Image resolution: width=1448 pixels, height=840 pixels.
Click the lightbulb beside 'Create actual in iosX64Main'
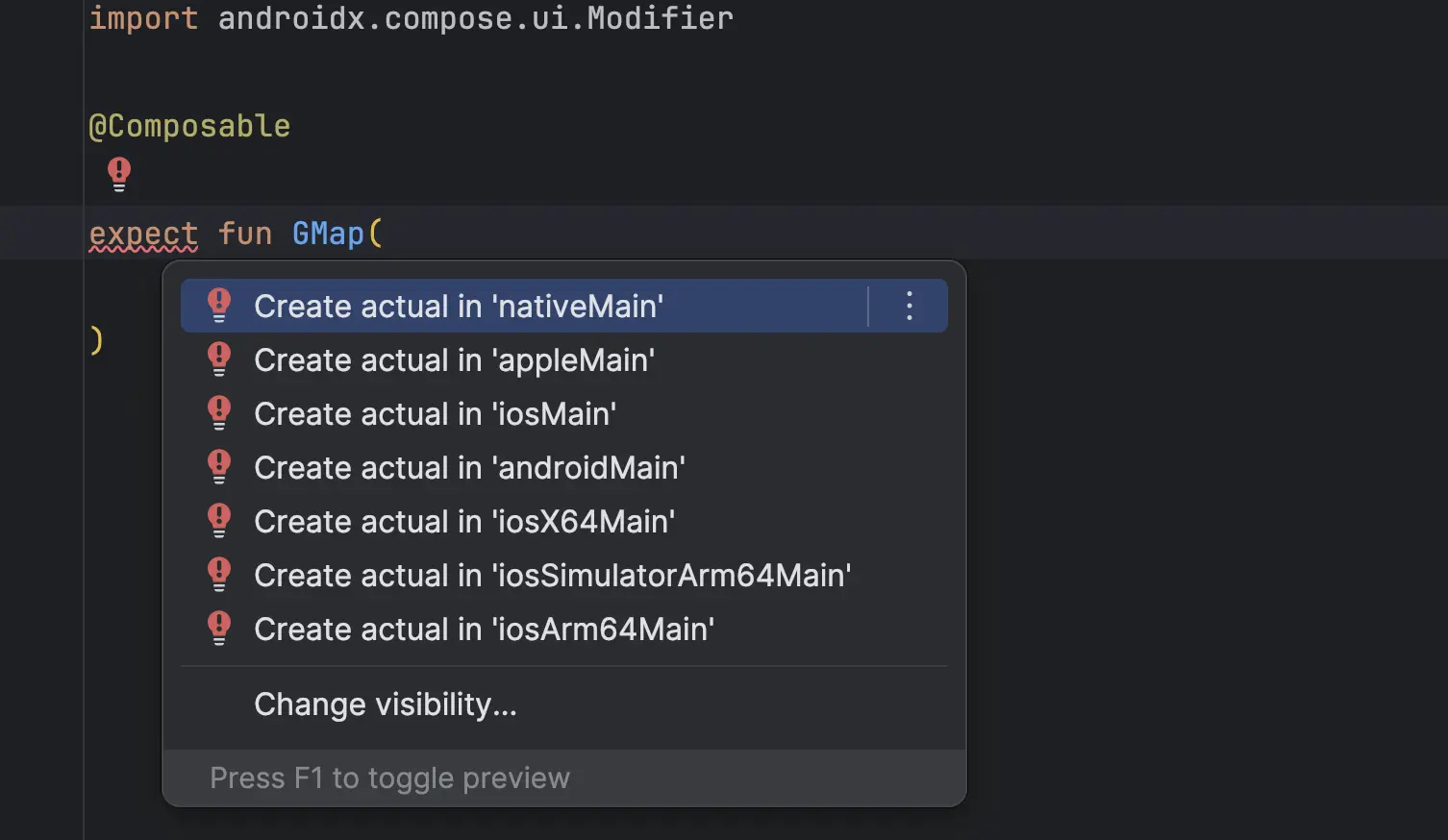pyautogui.click(x=219, y=520)
